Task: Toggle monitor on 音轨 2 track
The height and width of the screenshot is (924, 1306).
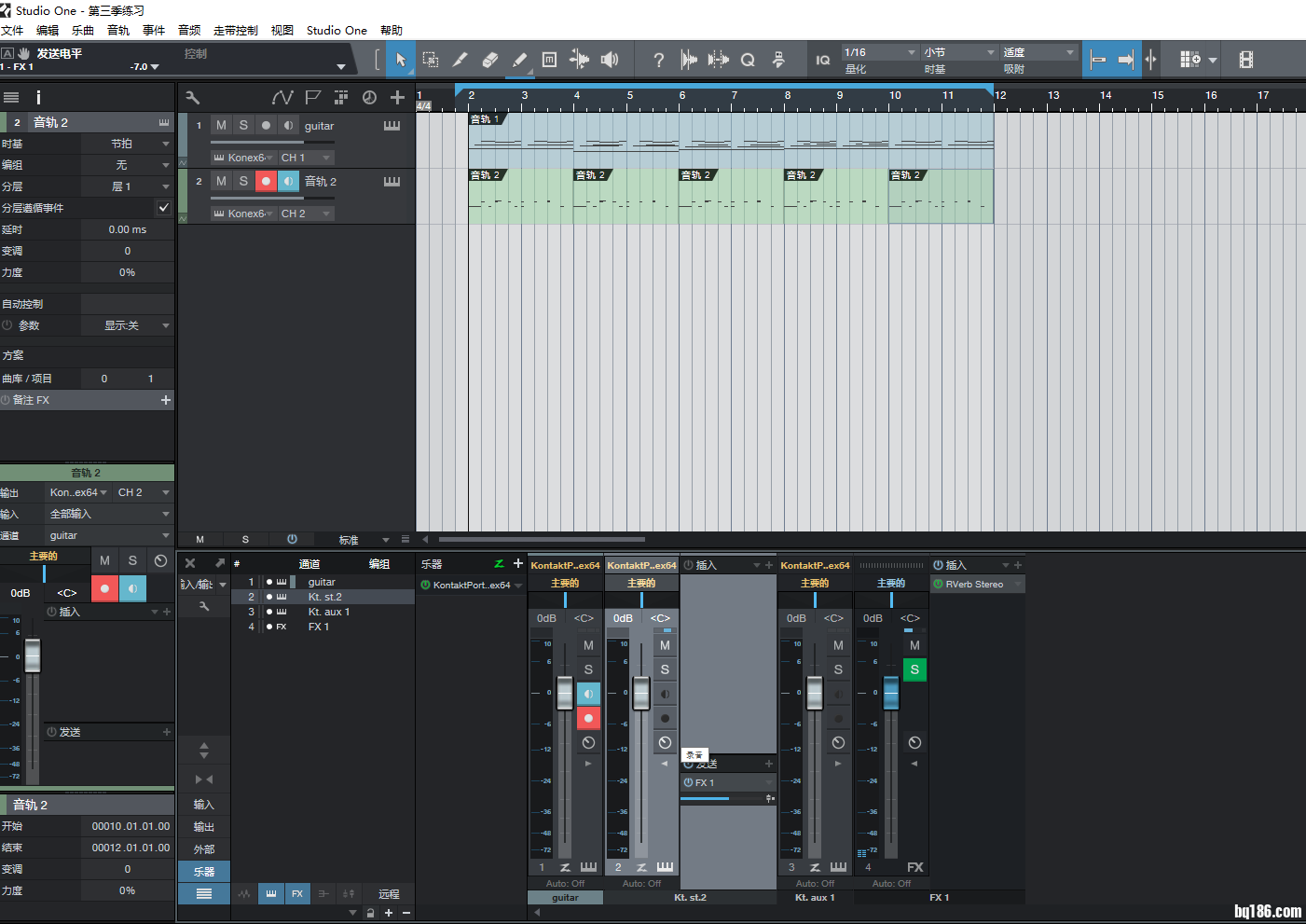Action: pos(288,181)
